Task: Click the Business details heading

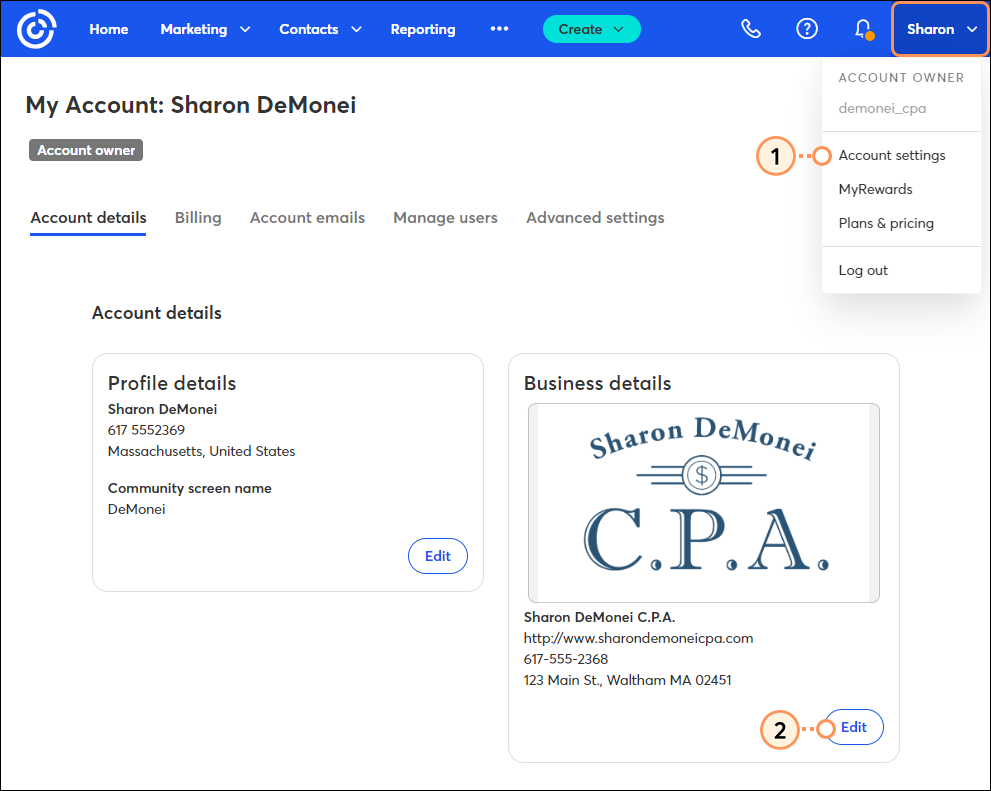Action: point(597,383)
